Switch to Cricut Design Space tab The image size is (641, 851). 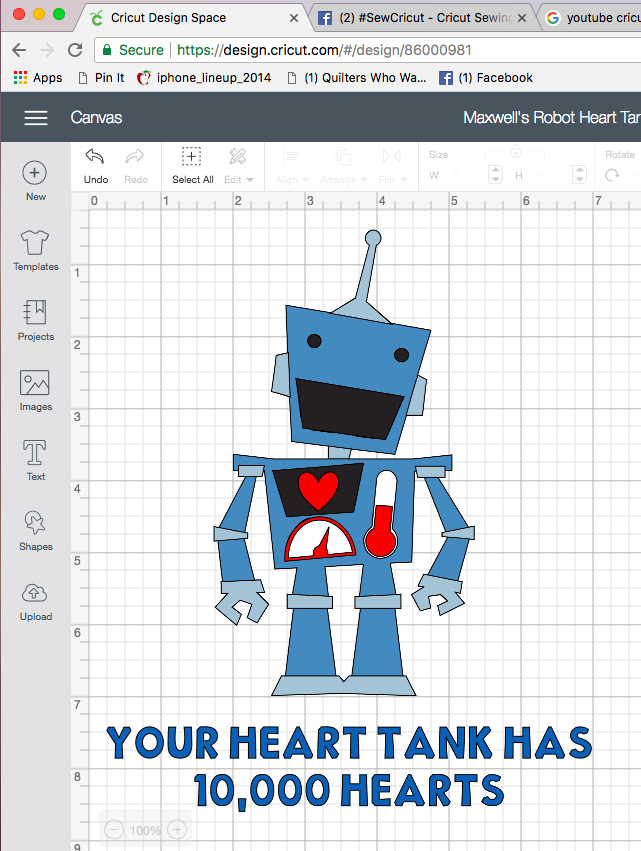tap(168, 18)
